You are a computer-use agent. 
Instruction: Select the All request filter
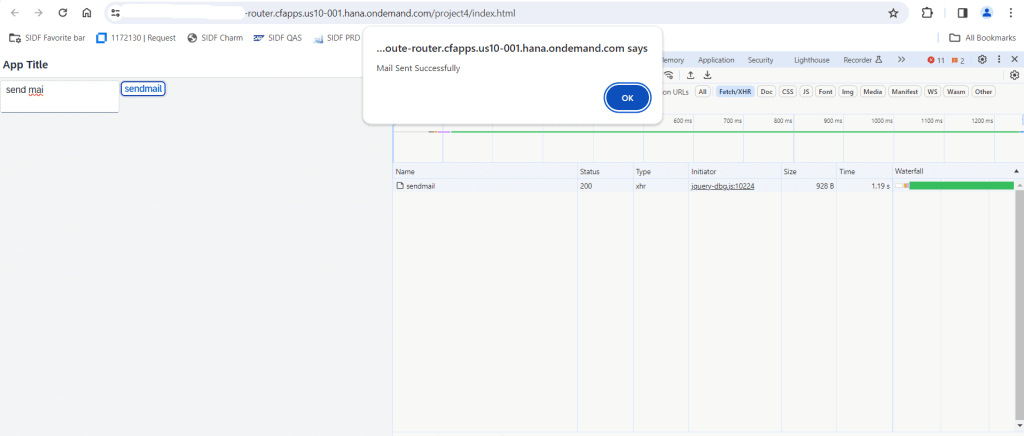(x=703, y=92)
